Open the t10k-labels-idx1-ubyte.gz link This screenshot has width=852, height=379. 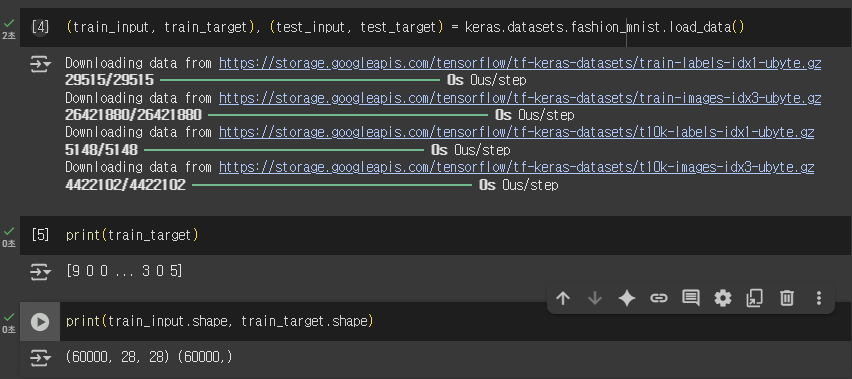point(516,132)
